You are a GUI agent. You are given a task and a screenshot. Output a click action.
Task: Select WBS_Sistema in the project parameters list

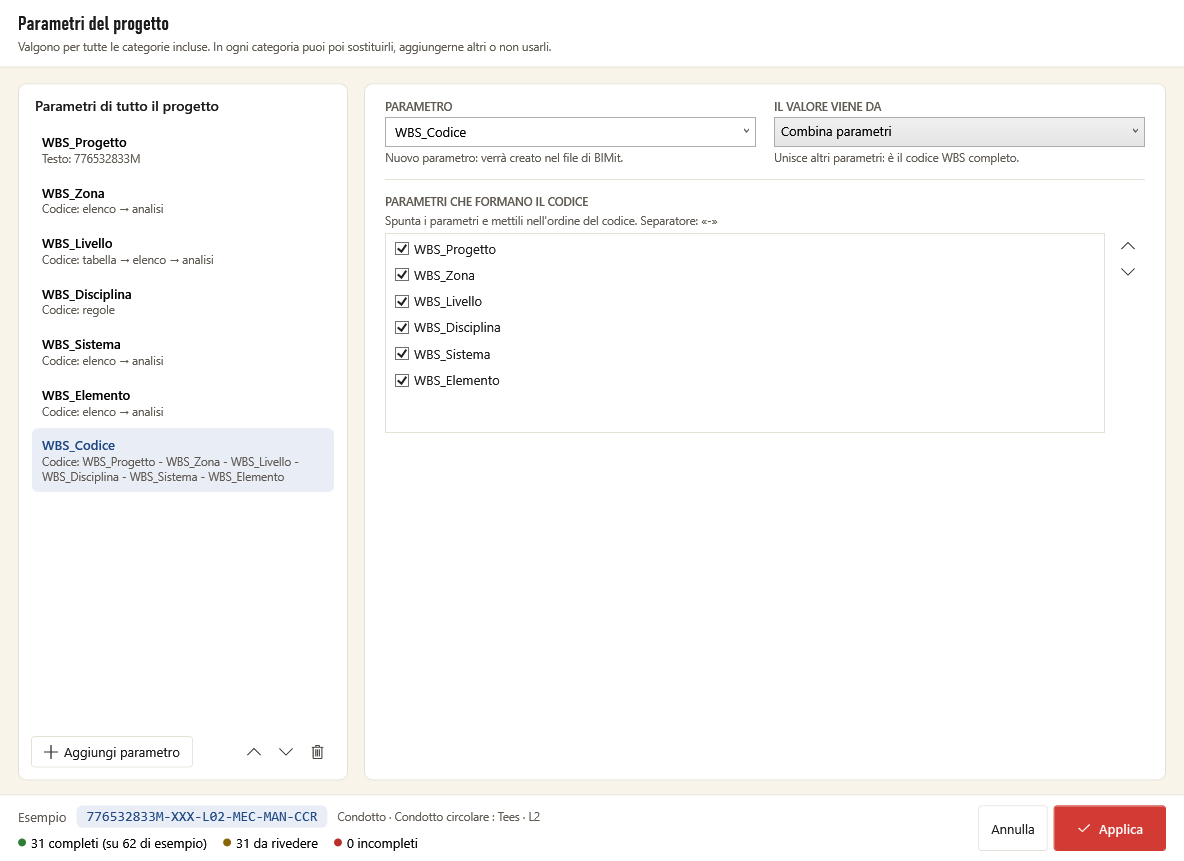[183, 353]
